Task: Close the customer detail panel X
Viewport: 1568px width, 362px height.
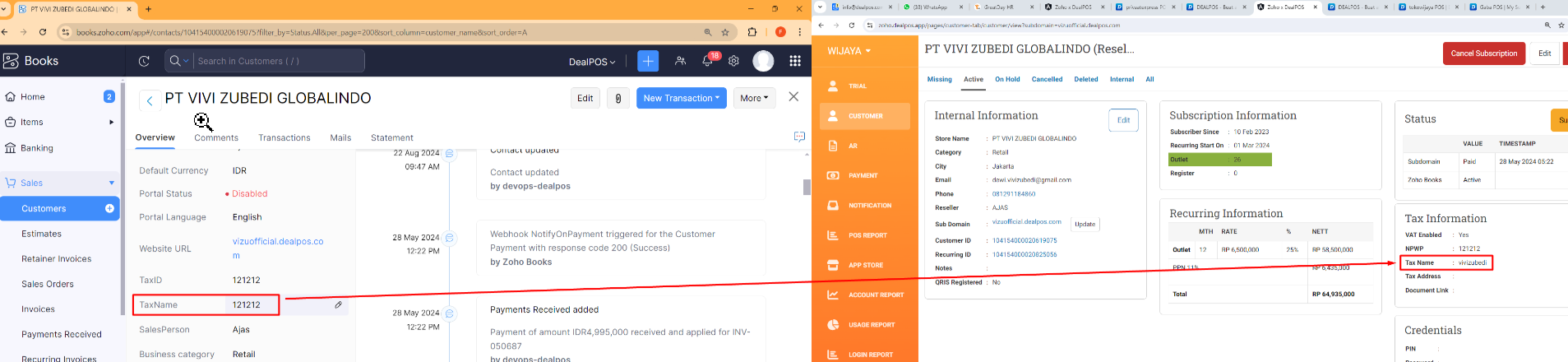Action: pyautogui.click(x=793, y=96)
